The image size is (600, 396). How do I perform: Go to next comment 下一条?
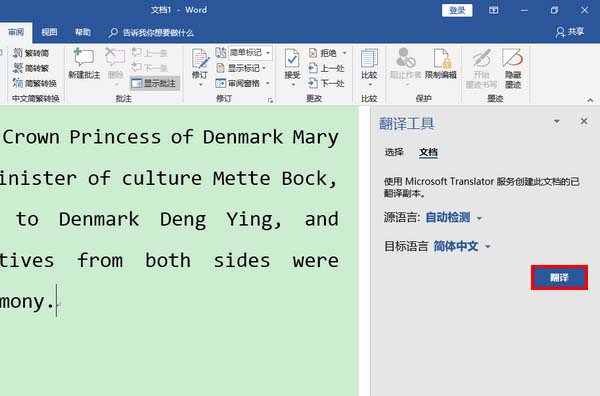coord(149,68)
